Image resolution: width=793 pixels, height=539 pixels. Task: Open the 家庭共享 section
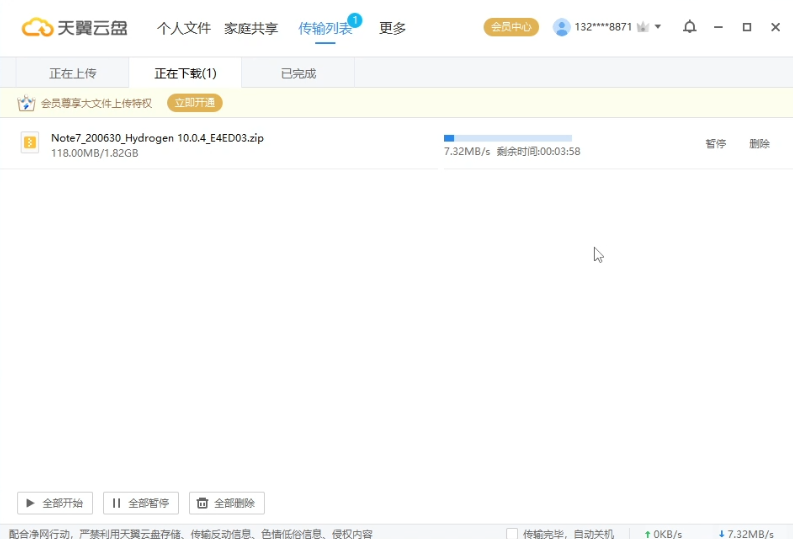[x=251, y=28]
